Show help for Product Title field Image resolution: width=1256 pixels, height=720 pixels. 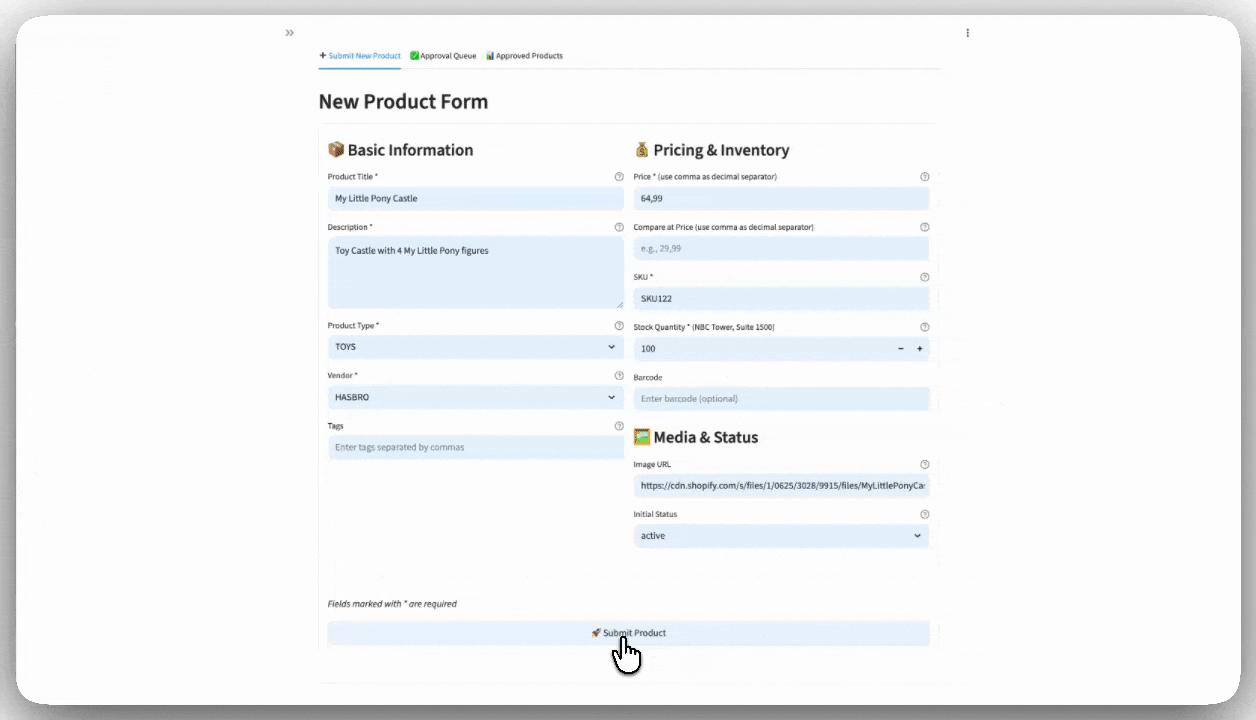[x=619, y=177]
